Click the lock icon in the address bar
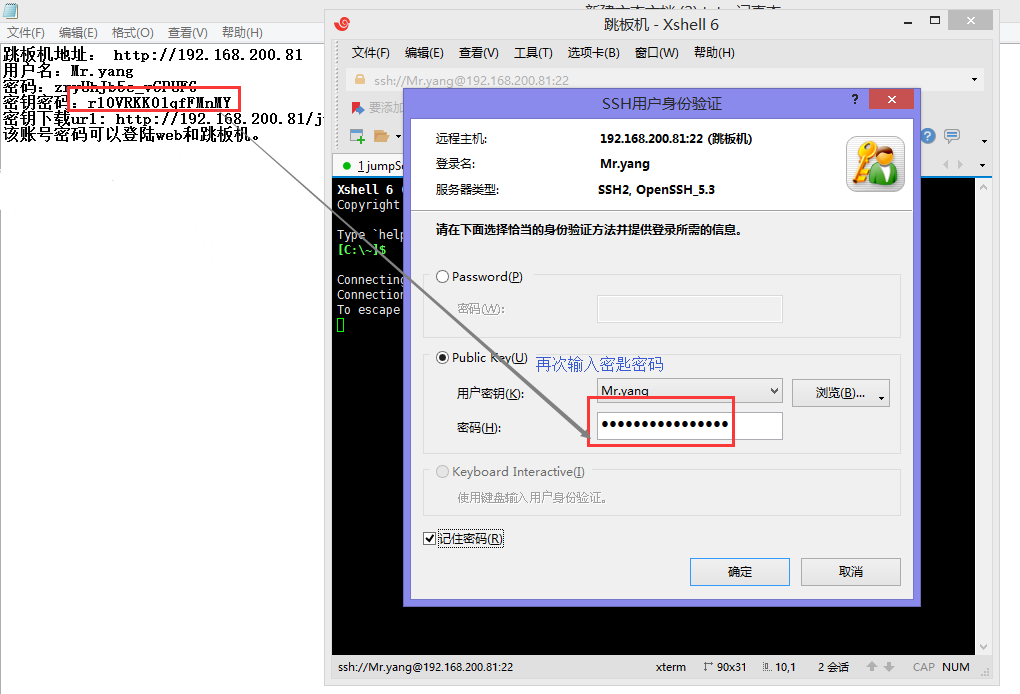Screen dimensions: 1020x694 tap(359, 79)
